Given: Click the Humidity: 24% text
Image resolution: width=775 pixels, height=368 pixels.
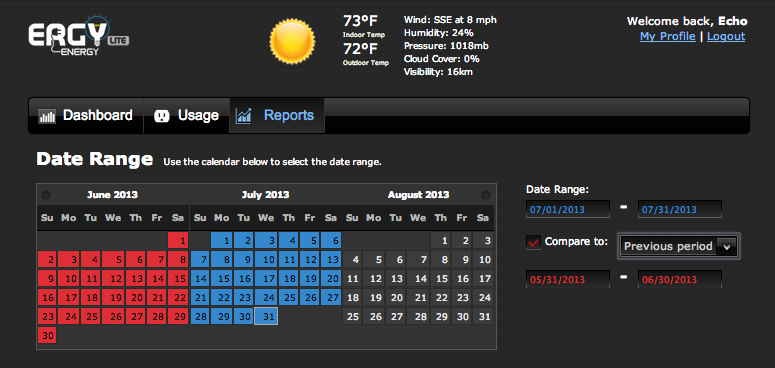Looking at the screenshot, I should coord(439,33).
